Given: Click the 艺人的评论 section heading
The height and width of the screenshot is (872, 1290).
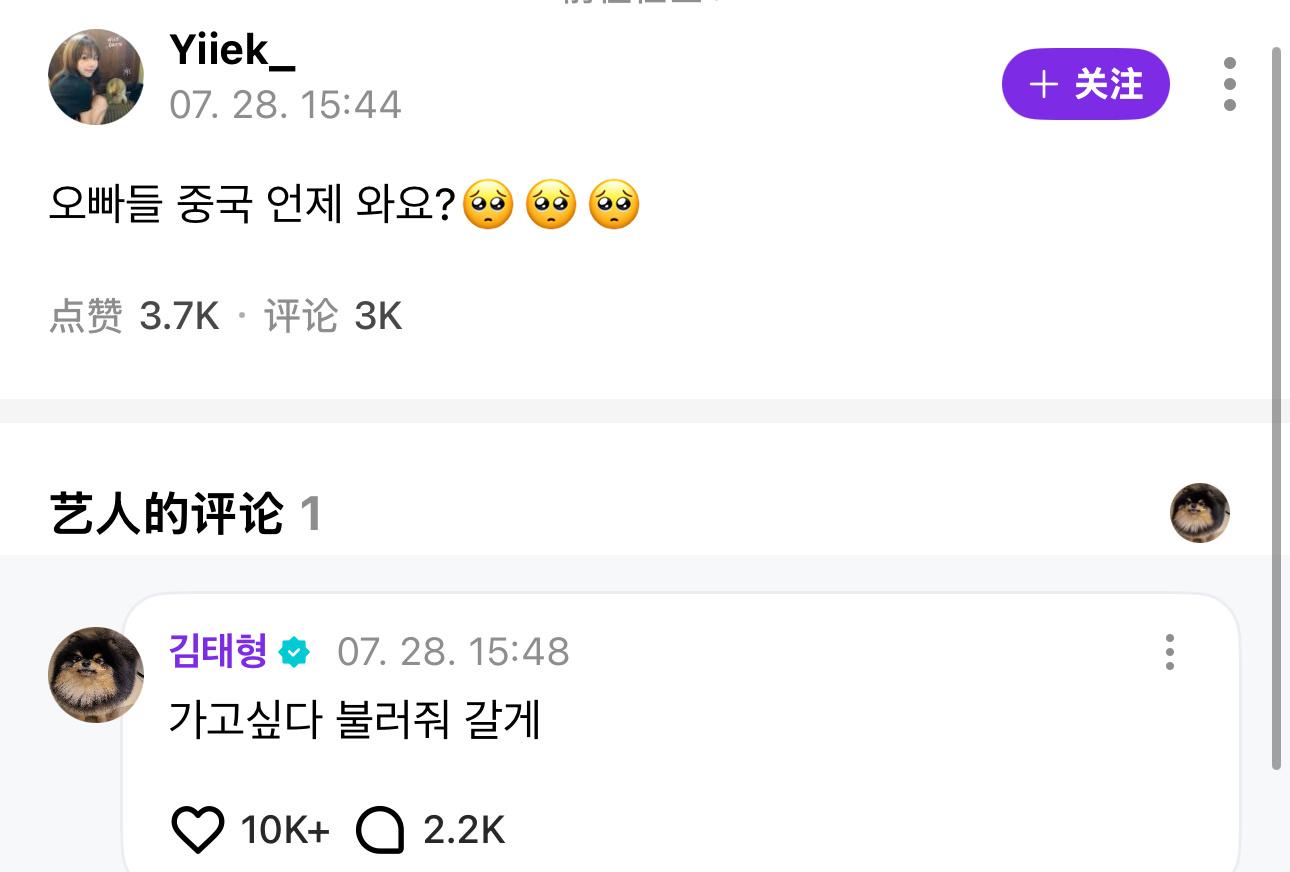Looking at the screenshot, I should coord(167,514).
